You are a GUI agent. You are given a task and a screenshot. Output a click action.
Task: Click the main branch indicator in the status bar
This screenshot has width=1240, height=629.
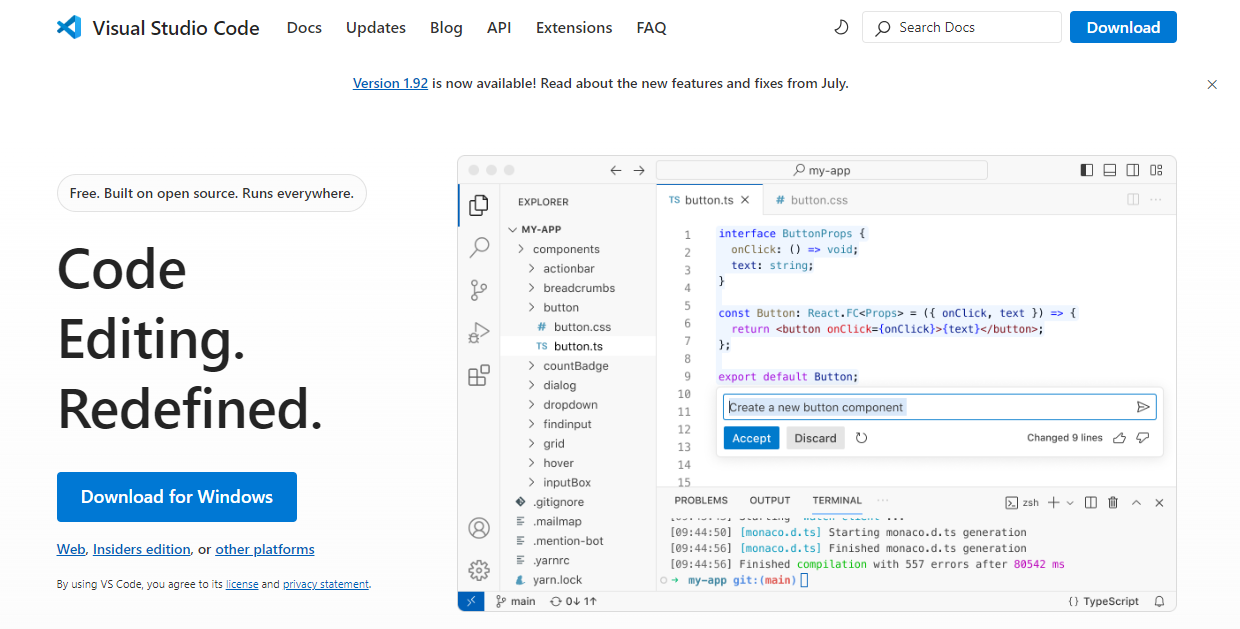click(x=516, y=601)
